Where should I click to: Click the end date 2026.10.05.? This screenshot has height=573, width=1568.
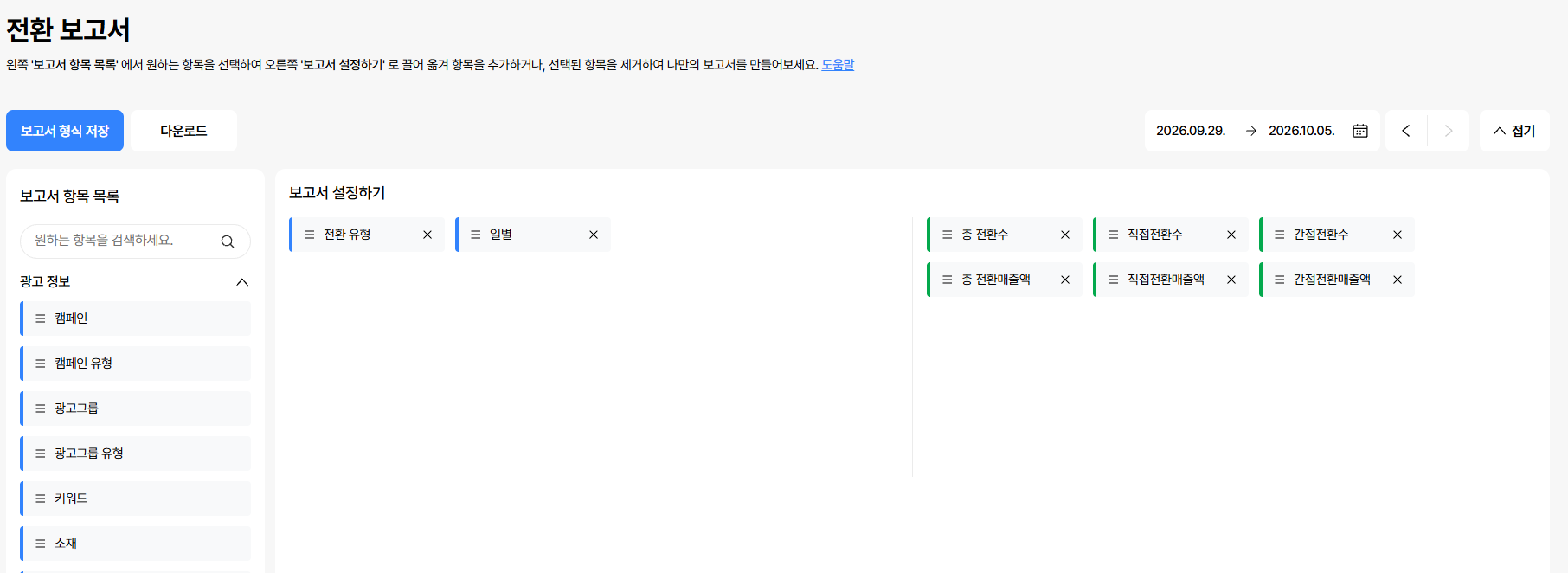point(1301,131)
